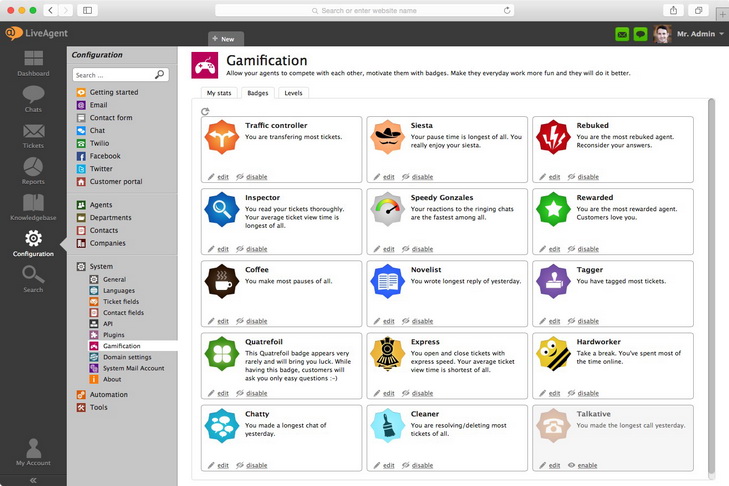This screenshot has height=486, width=729.
Task: Open Reports pie chart icon
Action: tap(33, 166)
